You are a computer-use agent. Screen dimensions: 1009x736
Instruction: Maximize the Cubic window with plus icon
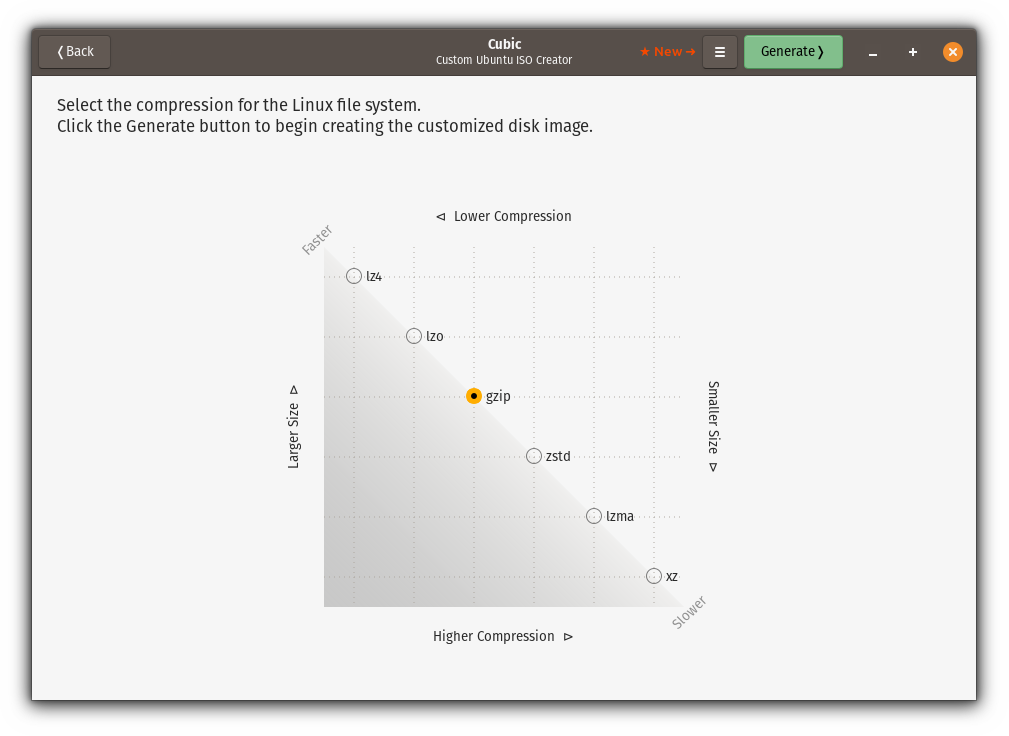point(913,52)
